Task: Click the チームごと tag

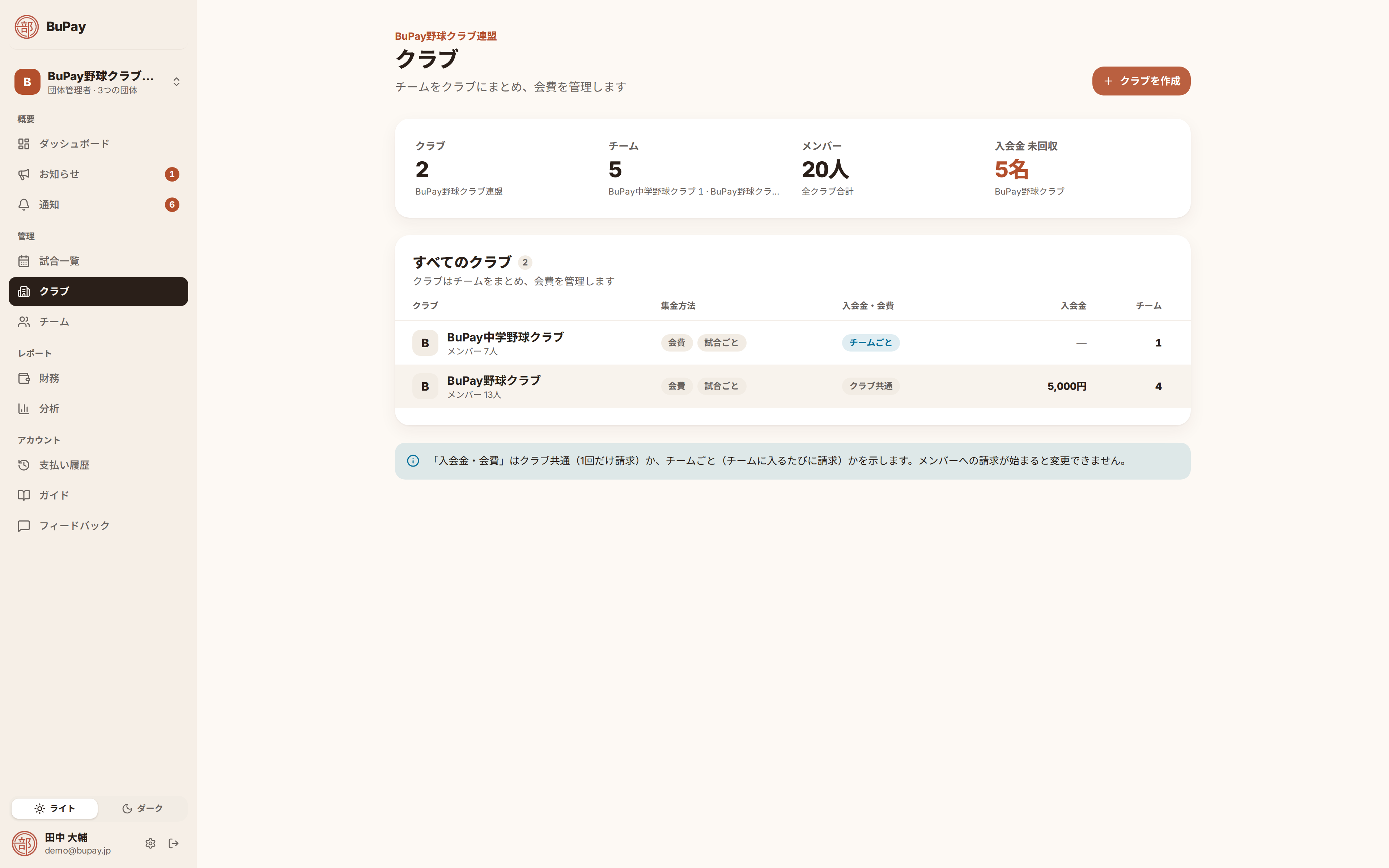Action: (x=871, y=343)
